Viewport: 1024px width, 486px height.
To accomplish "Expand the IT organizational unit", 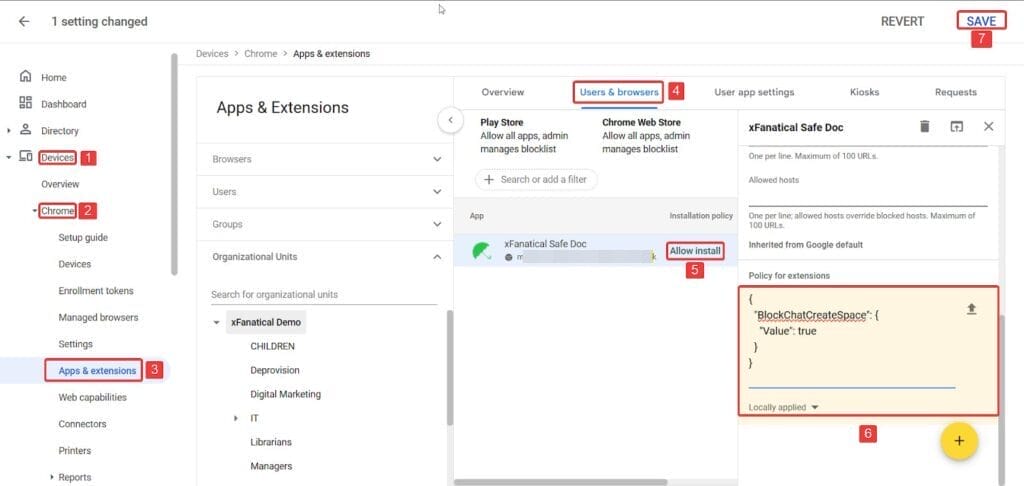I will (236, 418).
